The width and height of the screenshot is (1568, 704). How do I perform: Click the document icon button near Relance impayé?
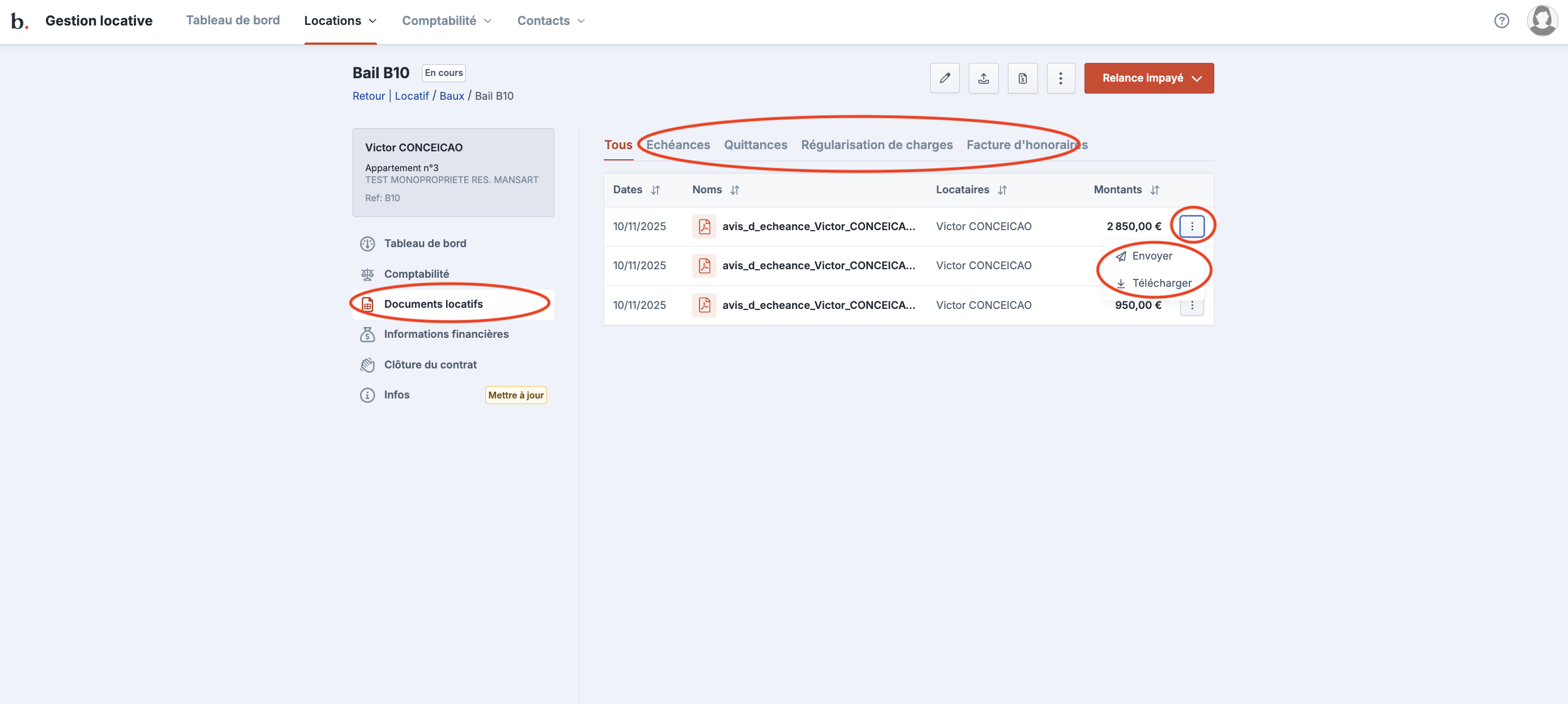(x=1023, y=78)
